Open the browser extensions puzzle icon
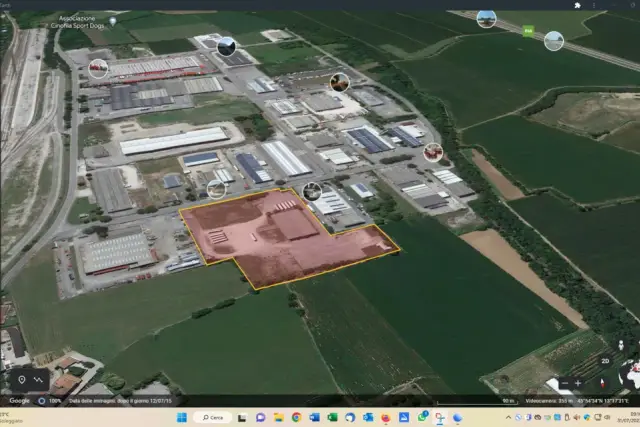 pyautogui.click(x=577, y=5)
